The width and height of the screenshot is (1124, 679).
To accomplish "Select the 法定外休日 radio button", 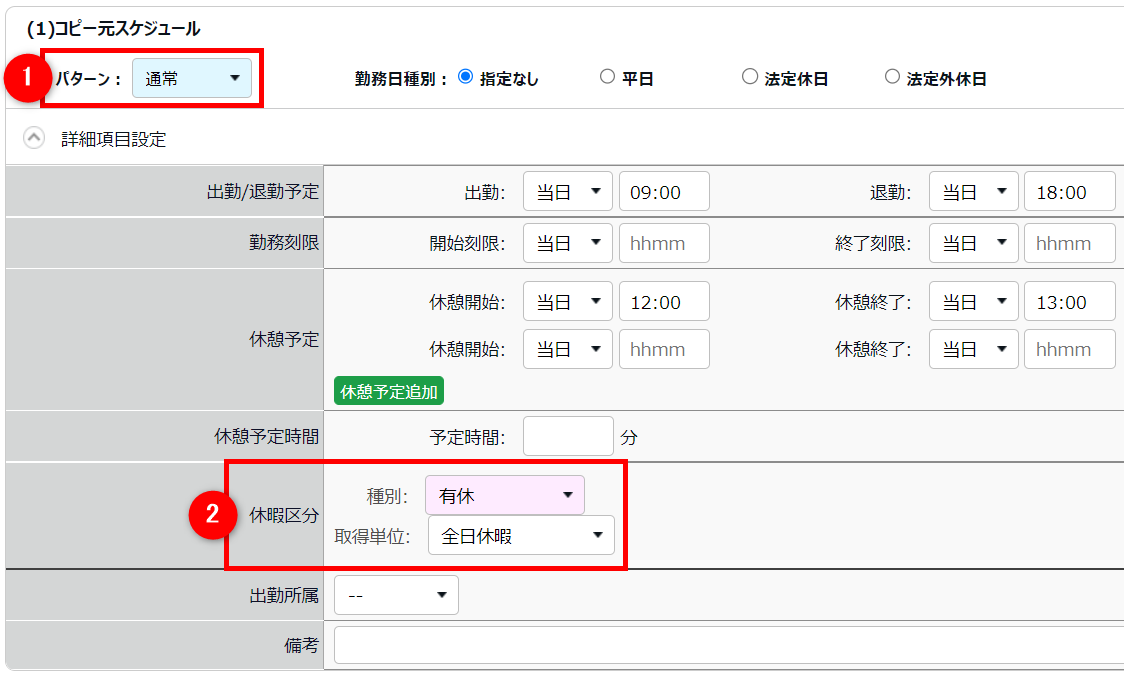I will click(x=892, y=77).
